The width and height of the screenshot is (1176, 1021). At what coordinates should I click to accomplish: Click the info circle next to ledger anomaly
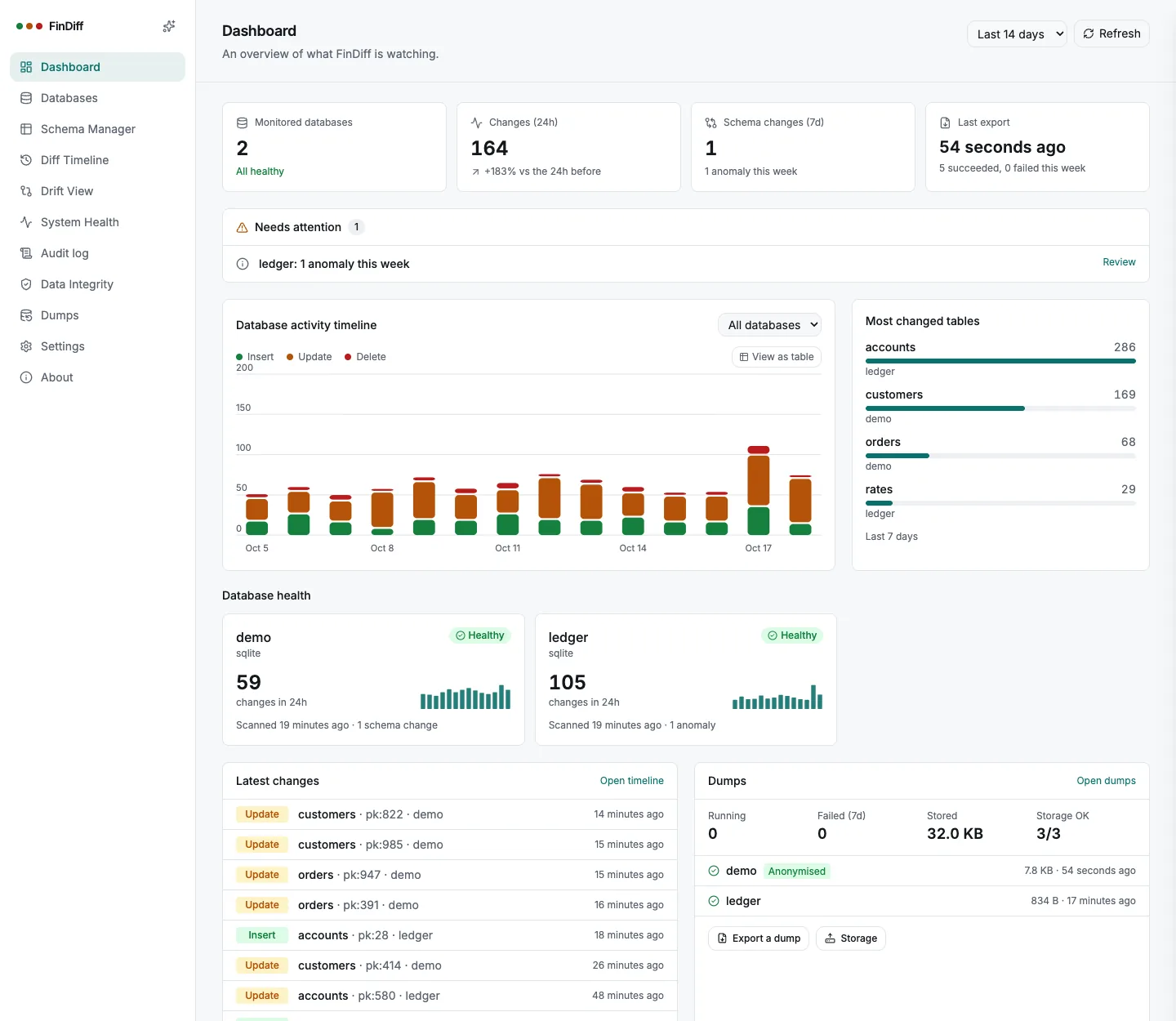click(x=243, y=264)
